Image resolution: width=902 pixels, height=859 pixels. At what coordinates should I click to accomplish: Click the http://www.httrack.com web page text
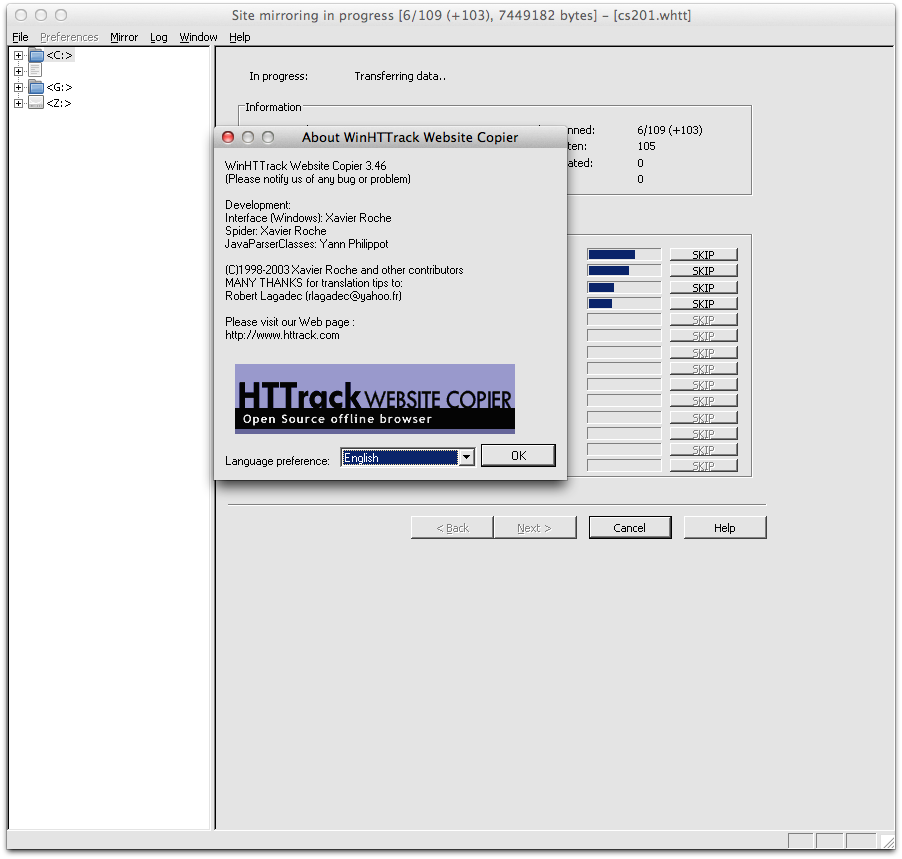(x=282, y=335)
